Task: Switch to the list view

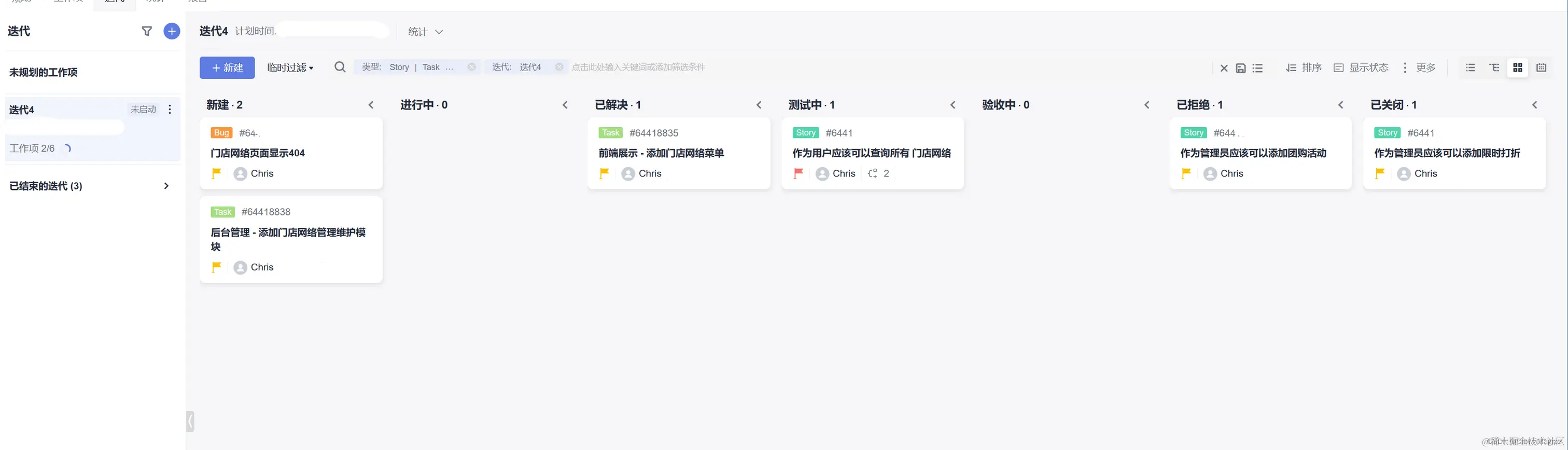Action: [x=1470, y=67]
